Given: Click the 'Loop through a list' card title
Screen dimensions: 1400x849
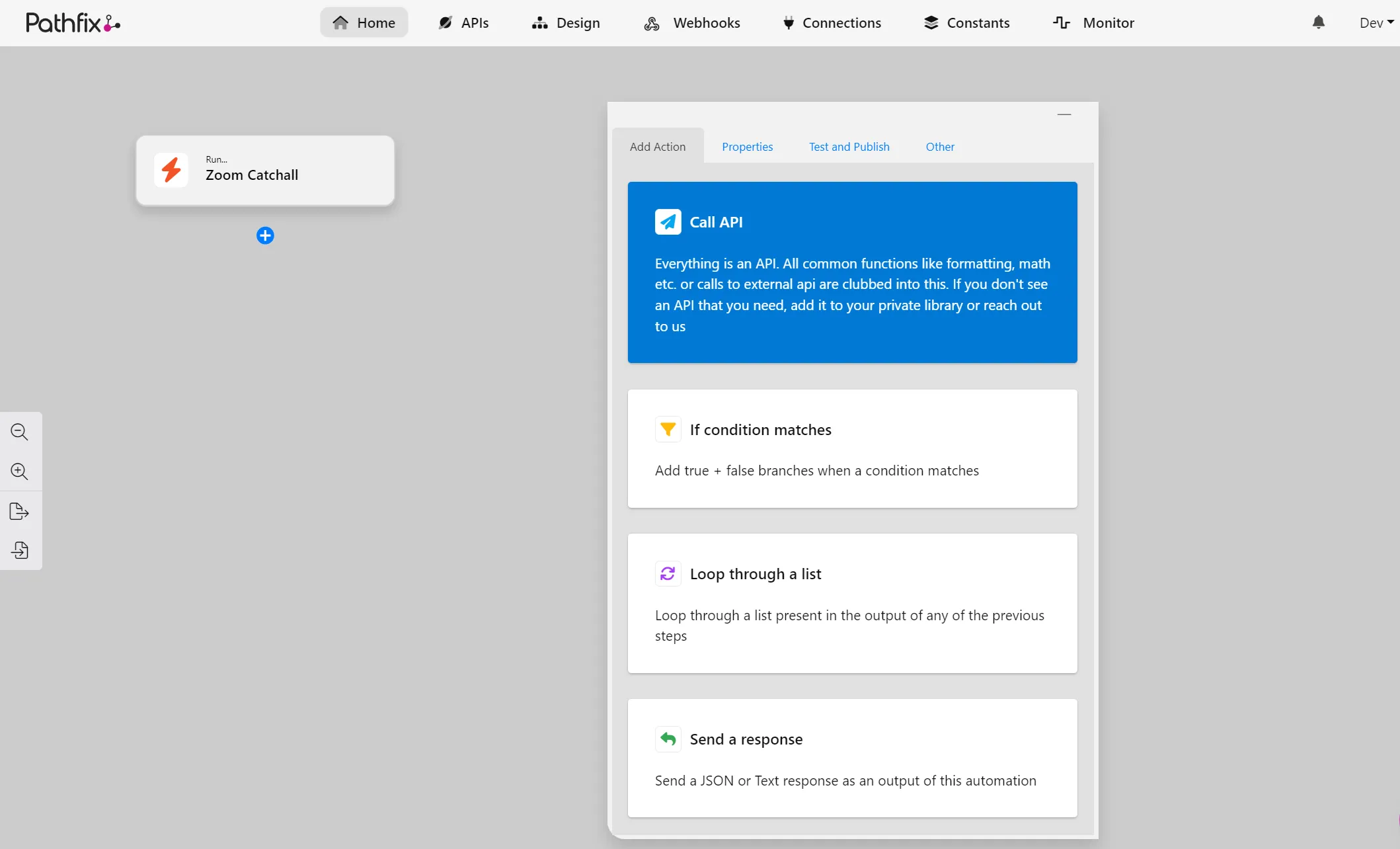Looking at the screenshot, I should pos(756,574).
